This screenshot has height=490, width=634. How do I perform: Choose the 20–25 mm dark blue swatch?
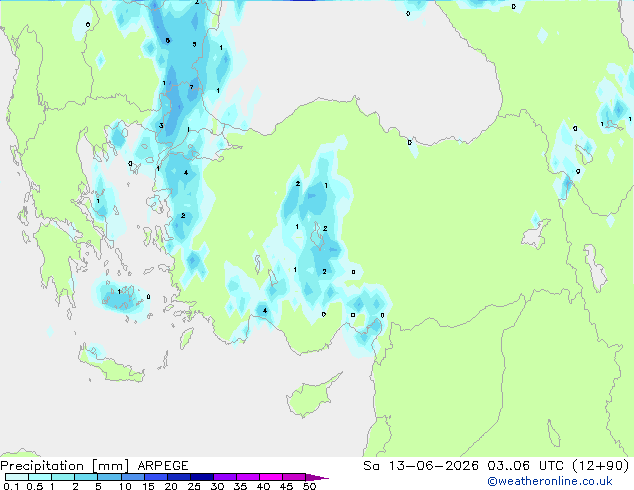click(178, 477)
